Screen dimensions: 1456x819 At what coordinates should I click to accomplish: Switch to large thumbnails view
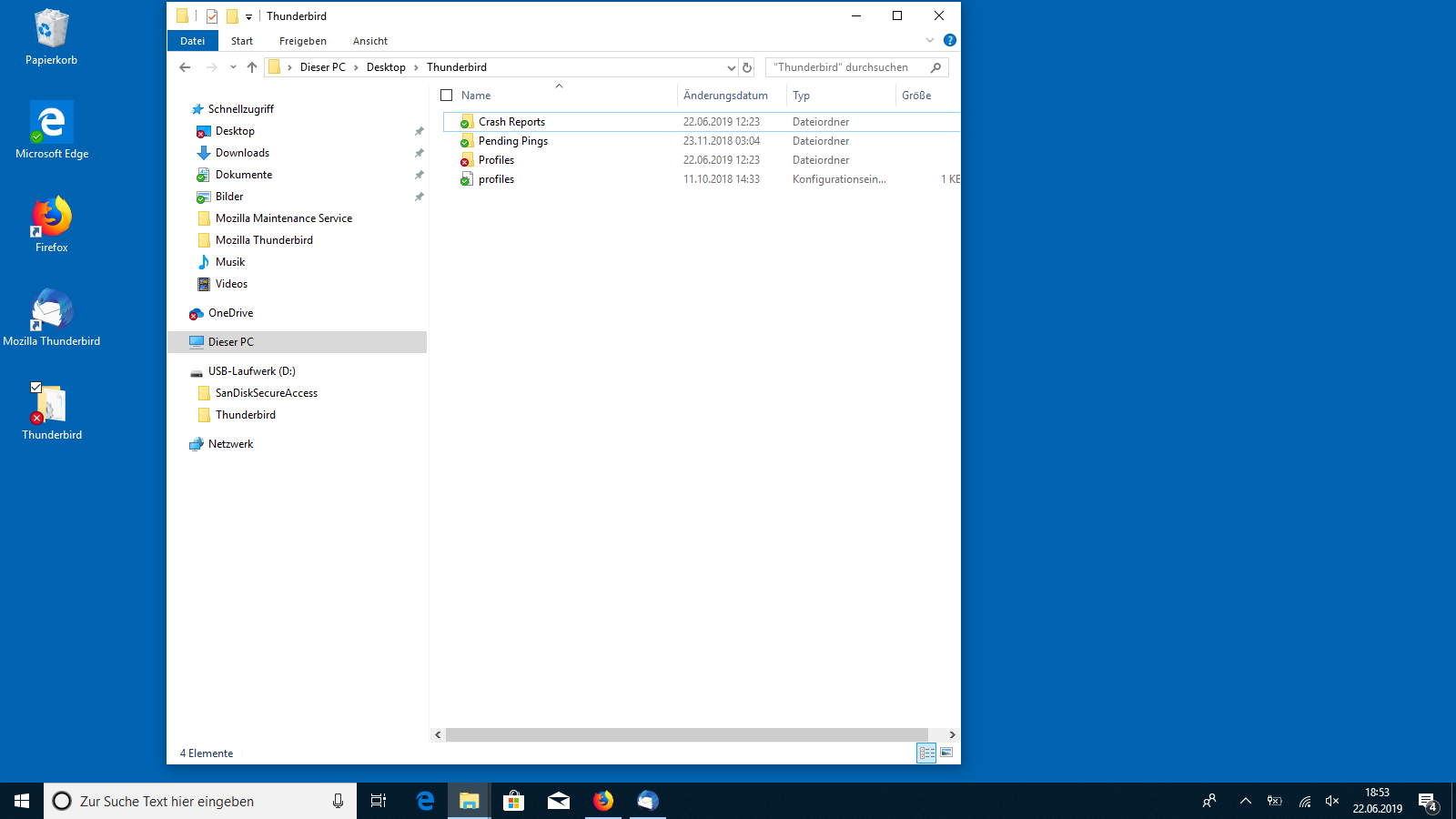coord(946,753)
